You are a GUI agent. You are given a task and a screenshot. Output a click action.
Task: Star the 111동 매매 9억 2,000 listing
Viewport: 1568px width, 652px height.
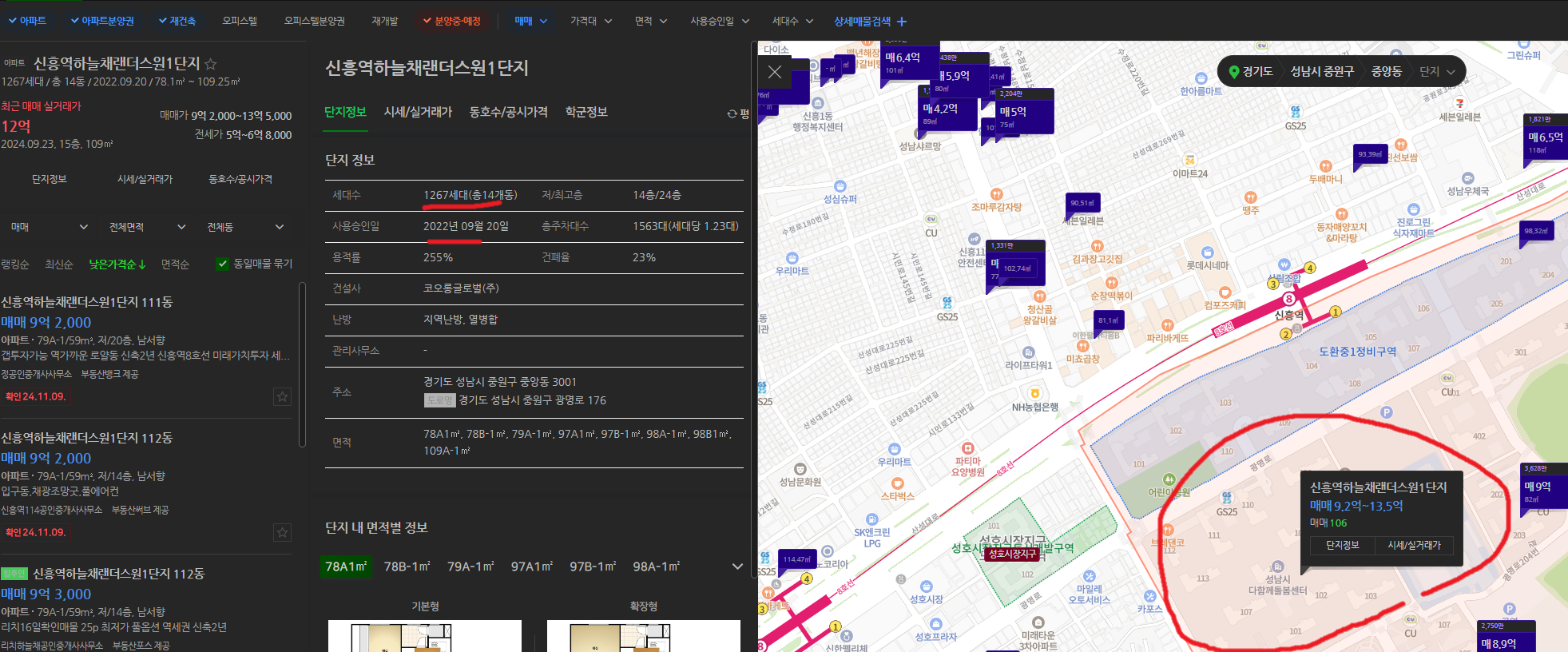pos(282,396)
